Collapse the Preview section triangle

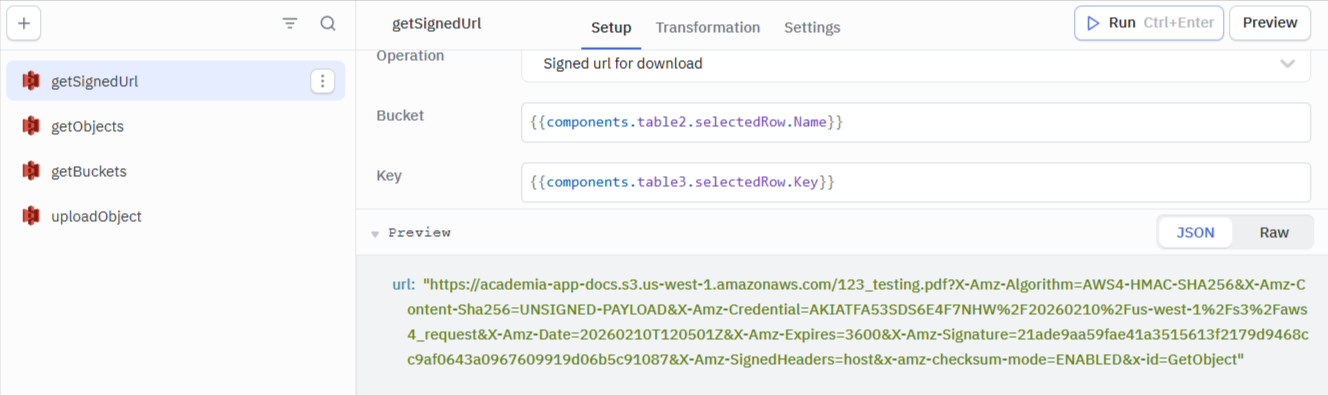(375, 234)
